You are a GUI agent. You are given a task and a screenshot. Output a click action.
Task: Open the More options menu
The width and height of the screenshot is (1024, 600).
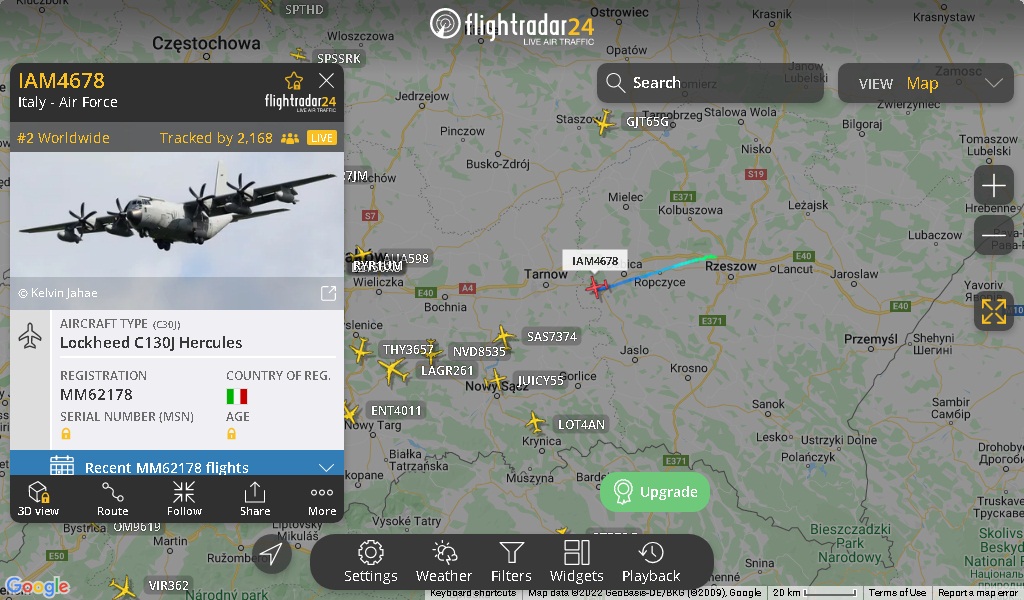(x=322, y=499)
